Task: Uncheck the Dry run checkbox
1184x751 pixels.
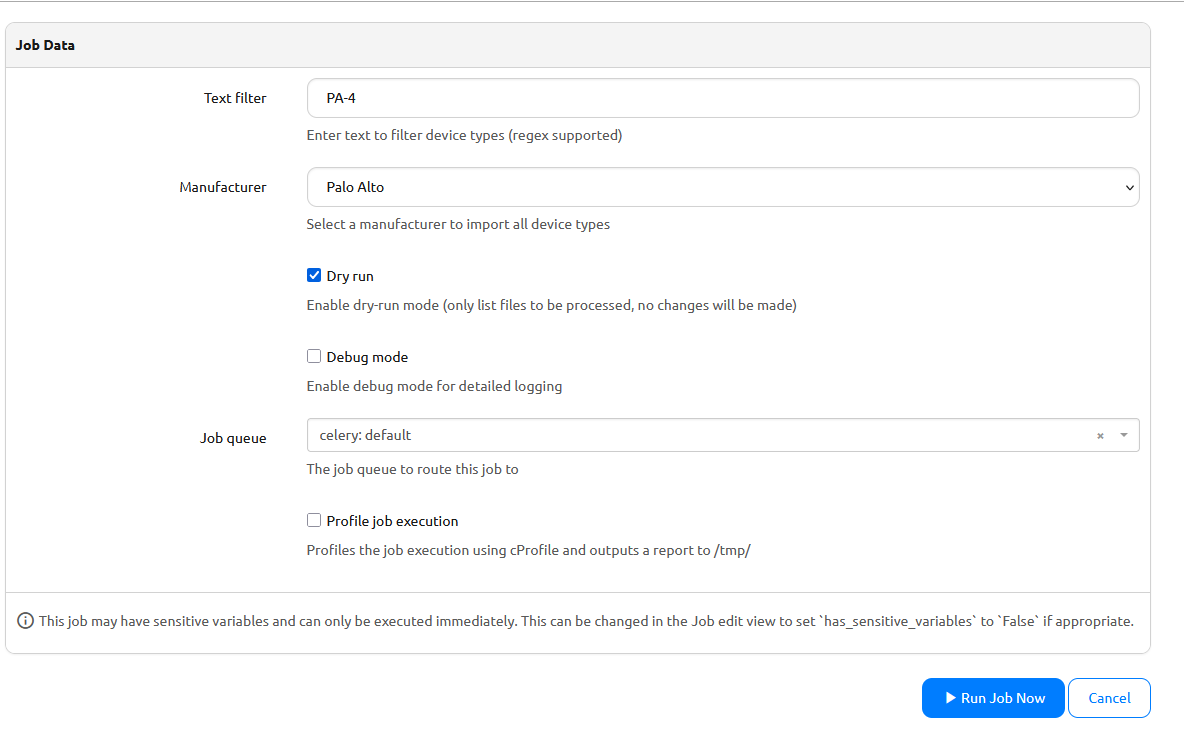Action: 314,276
